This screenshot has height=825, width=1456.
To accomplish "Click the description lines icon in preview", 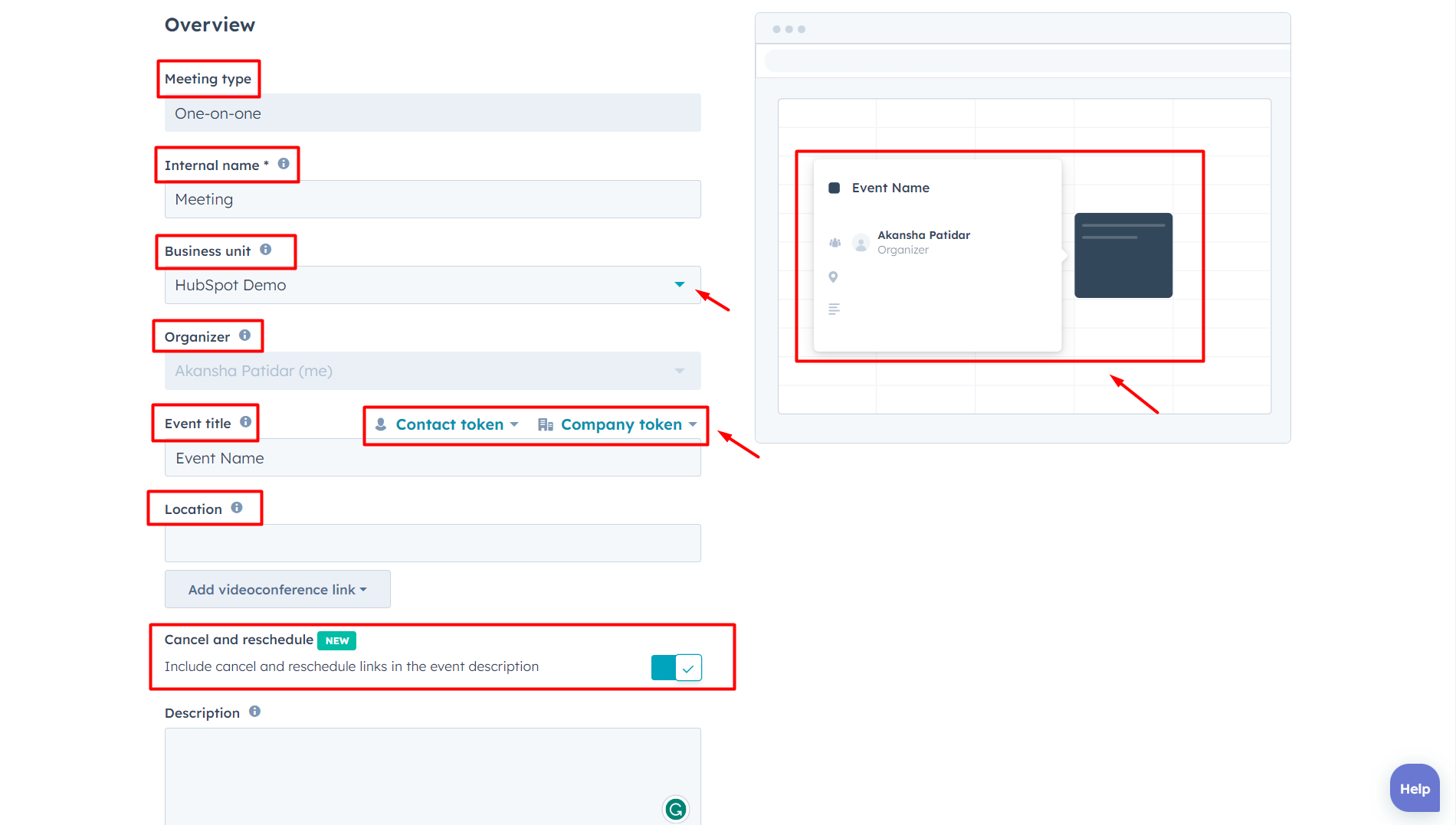I will pyautogui.click(x=834, y=309).
